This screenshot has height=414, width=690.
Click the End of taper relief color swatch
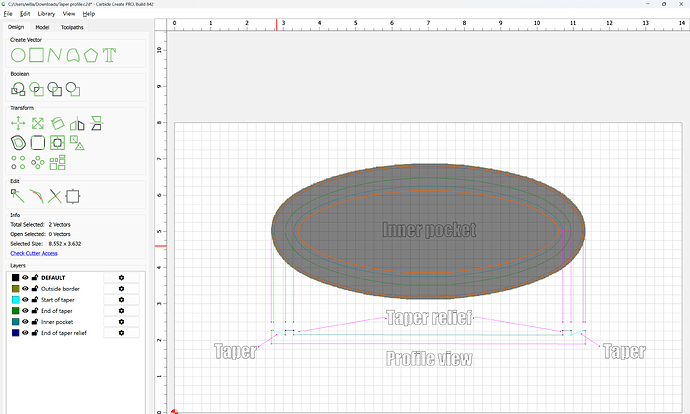15,333
